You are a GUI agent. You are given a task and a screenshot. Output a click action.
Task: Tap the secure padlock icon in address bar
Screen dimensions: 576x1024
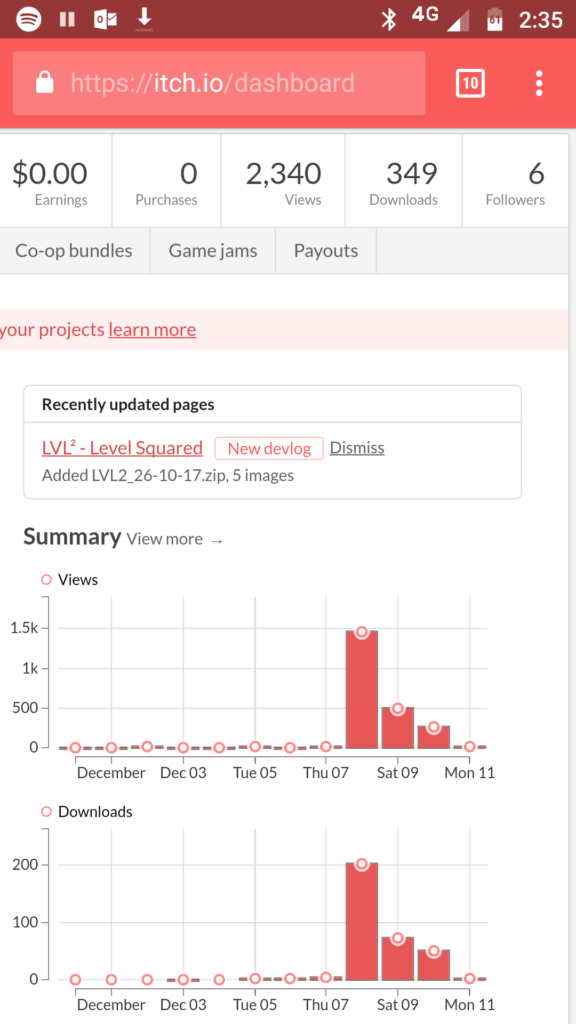(44, 83)
